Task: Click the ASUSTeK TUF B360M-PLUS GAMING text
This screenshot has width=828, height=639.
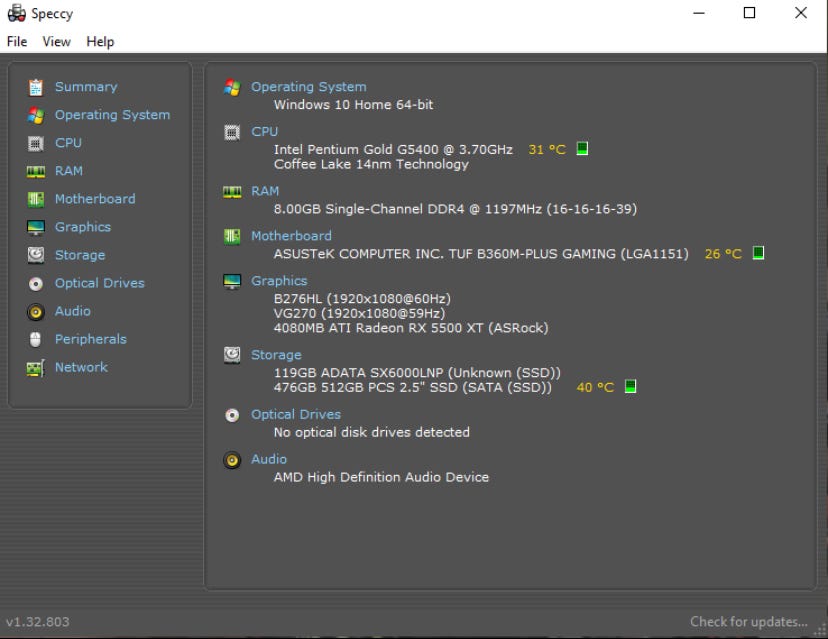Action: 481,254
